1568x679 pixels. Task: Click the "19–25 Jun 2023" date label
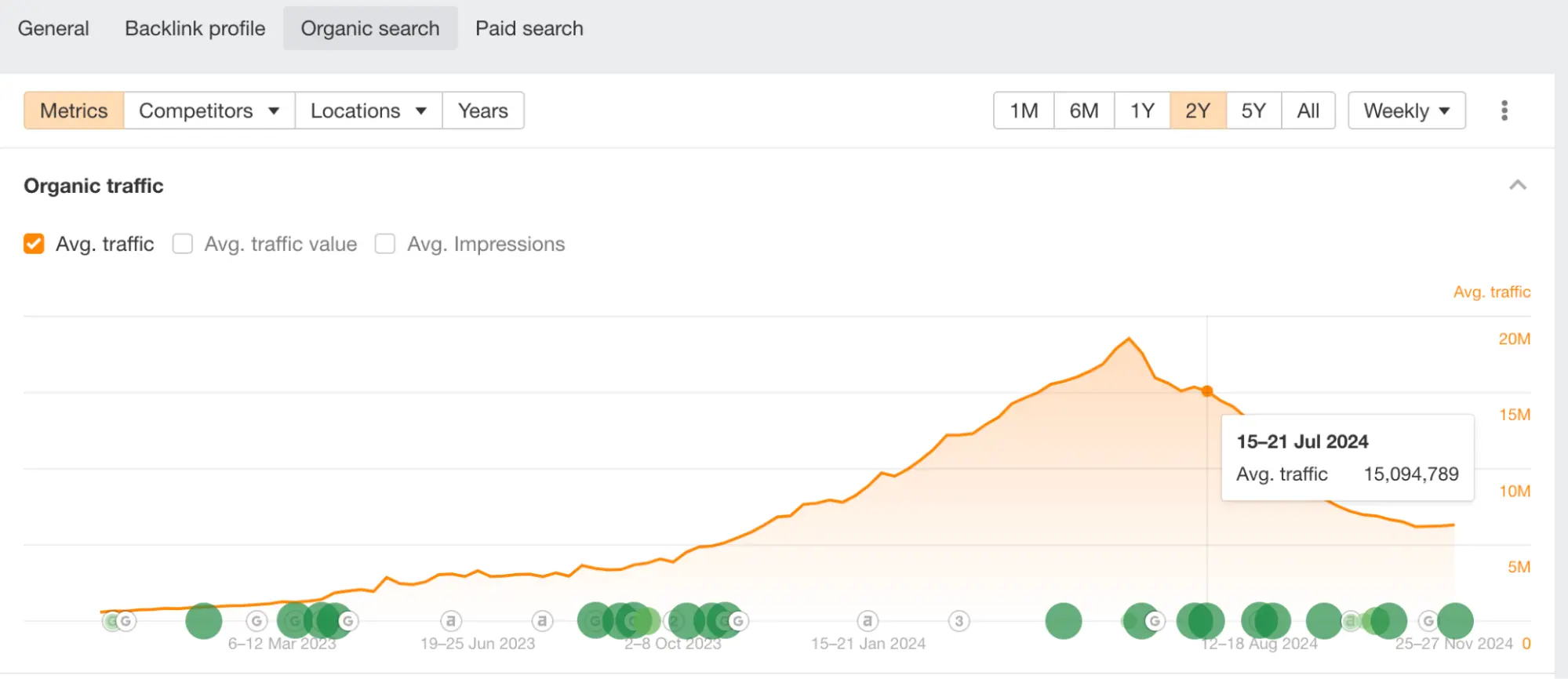[477, 644]
